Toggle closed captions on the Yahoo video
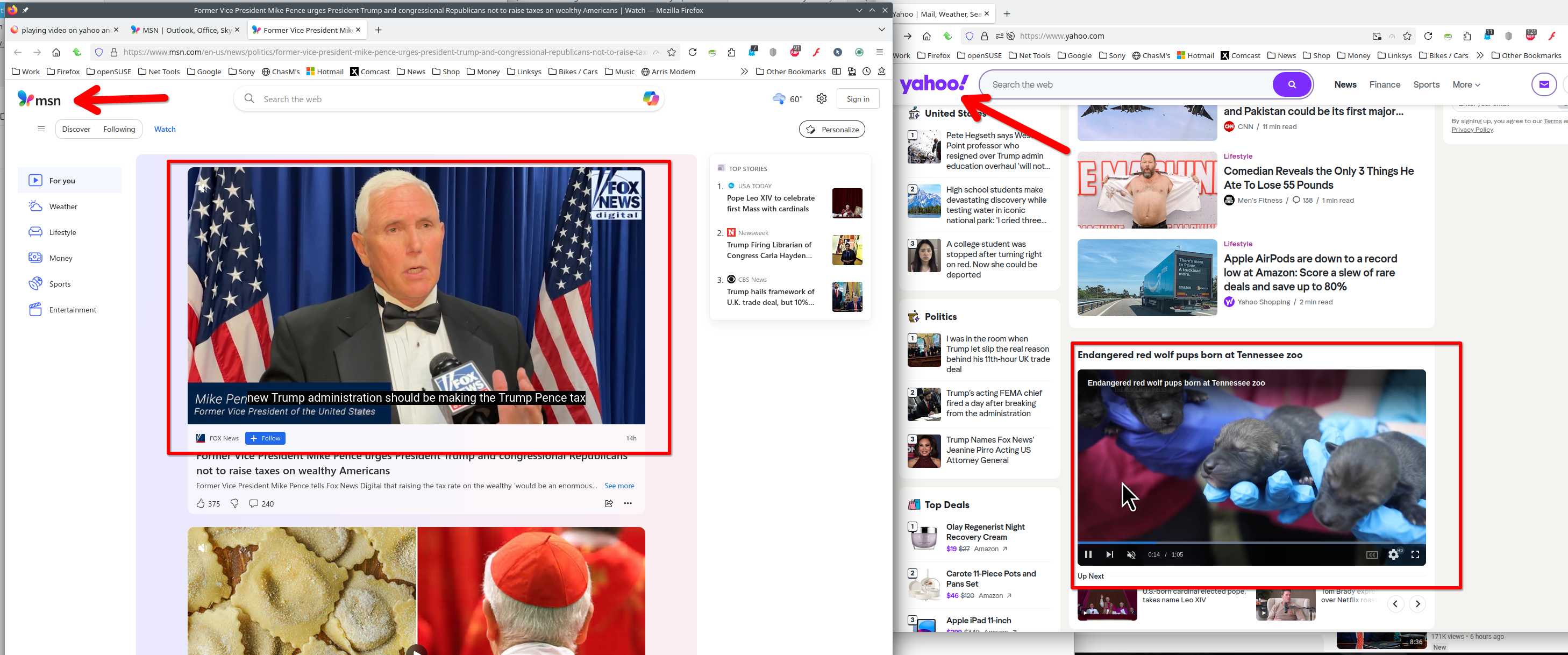1568x655 pixels. pyautogui.click(x=1372, y=554)
